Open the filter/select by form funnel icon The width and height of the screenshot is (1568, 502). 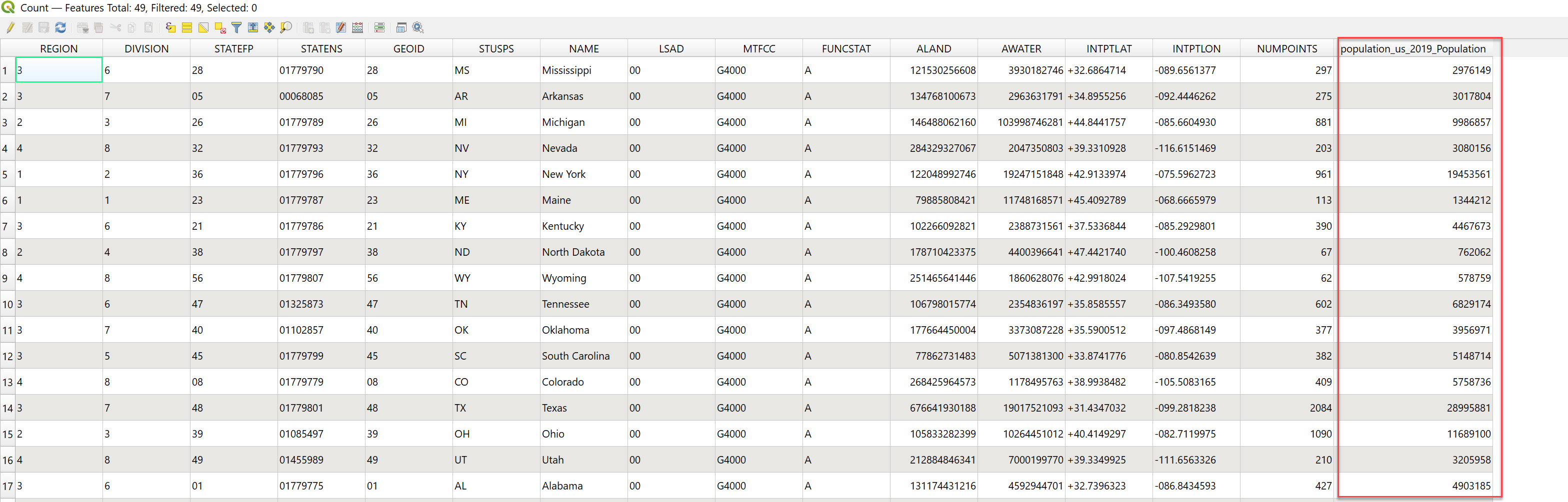coord(237,27)
